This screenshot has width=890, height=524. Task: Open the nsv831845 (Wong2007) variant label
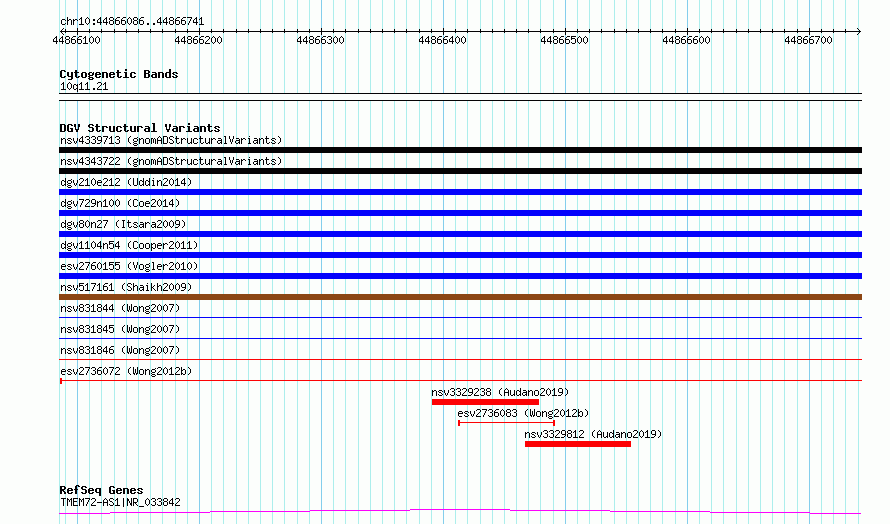pyautogui.click(x=120, y=329)
